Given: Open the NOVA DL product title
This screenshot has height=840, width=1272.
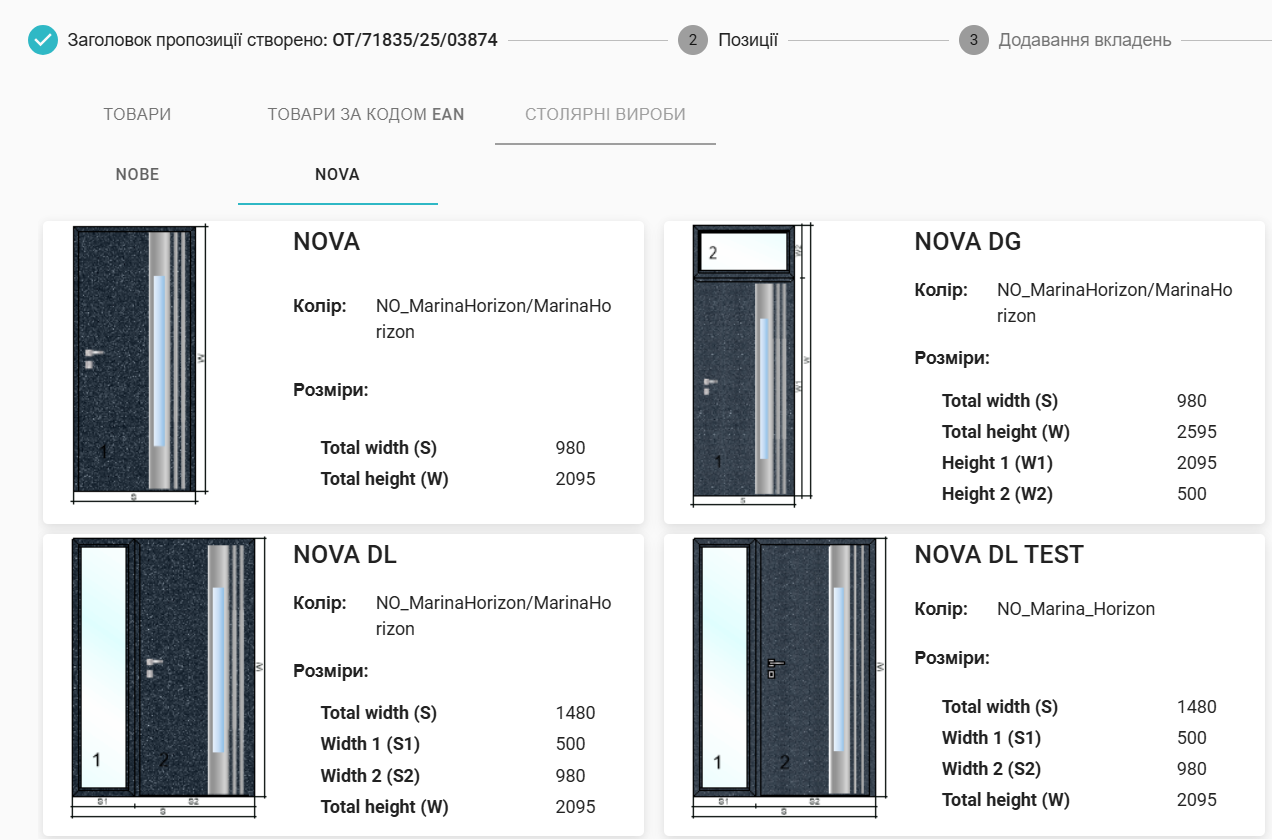Looking at the screenshot, I should (344, 555).
